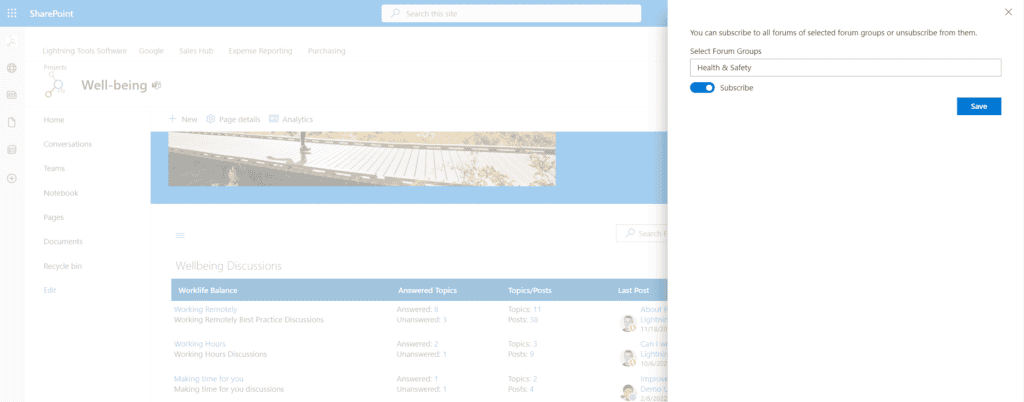Open the forum hamburger menu icon
This screenshot has width=1024, height=402.
(x=181, y=235)
